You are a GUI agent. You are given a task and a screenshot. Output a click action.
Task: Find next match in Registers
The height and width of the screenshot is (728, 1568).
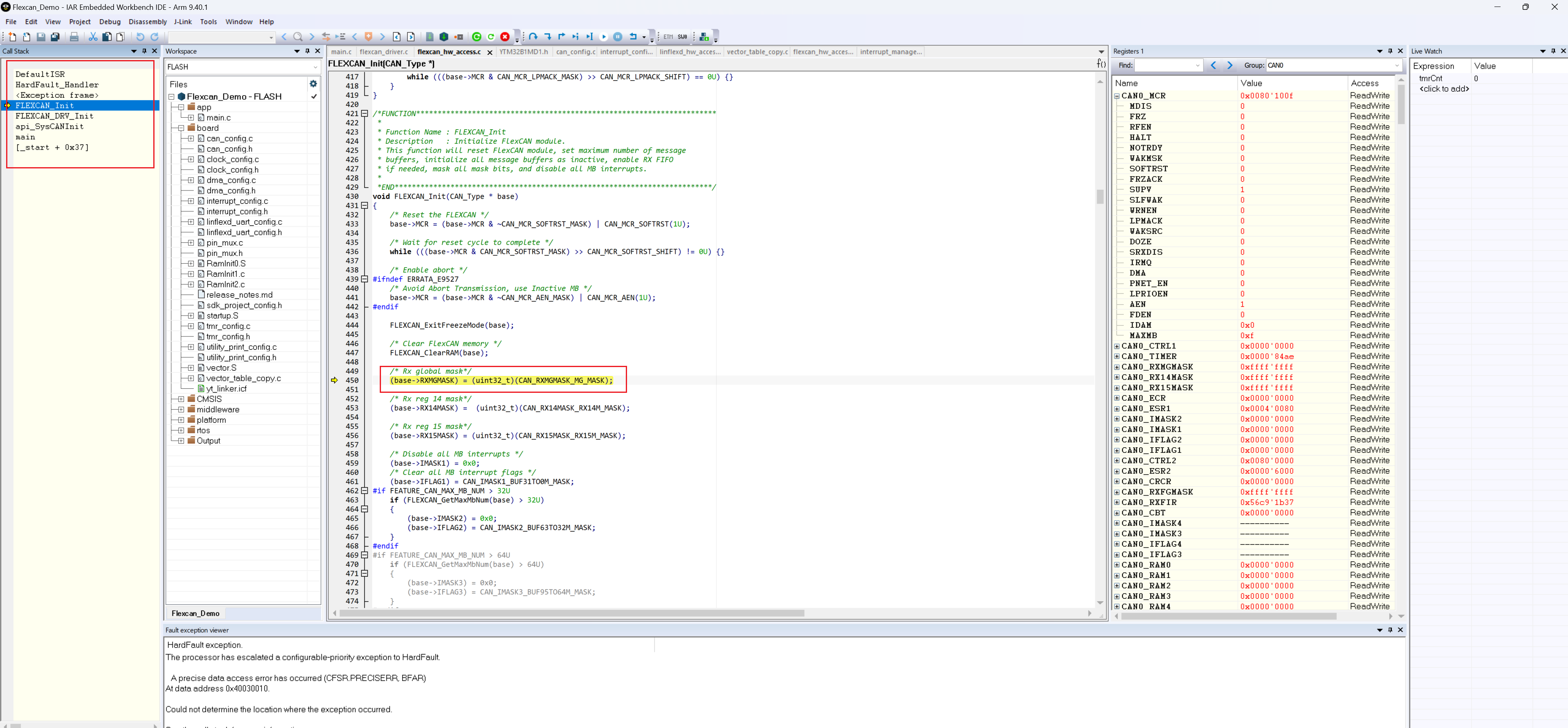click(1230, 65)
